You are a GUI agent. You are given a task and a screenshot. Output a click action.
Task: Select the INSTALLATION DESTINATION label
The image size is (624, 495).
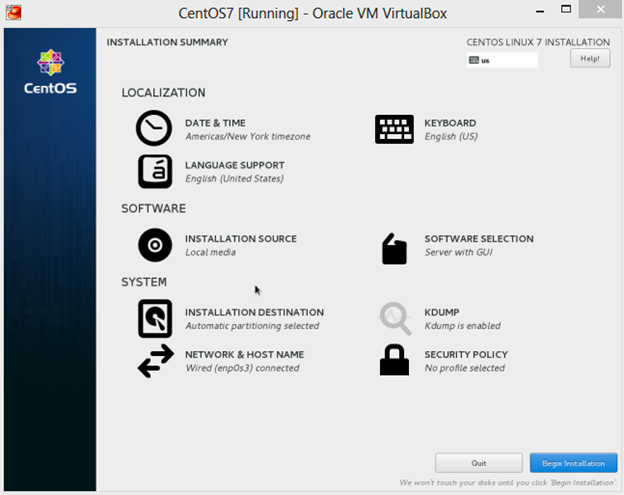click(254, 312)
